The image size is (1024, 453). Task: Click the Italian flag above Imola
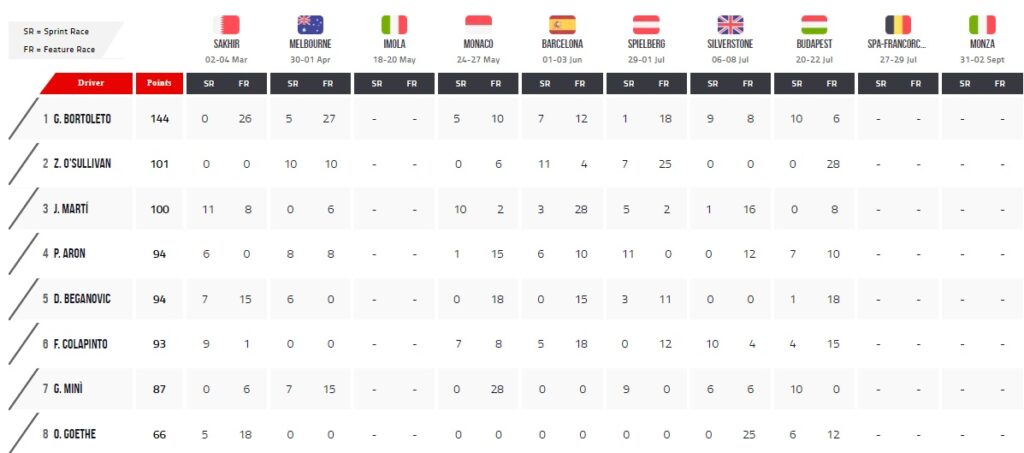[394, 25]
